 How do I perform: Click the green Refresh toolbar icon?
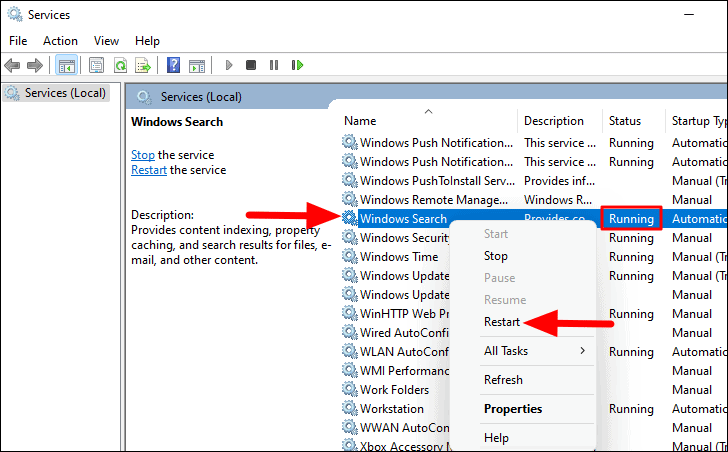click(120, 65)
